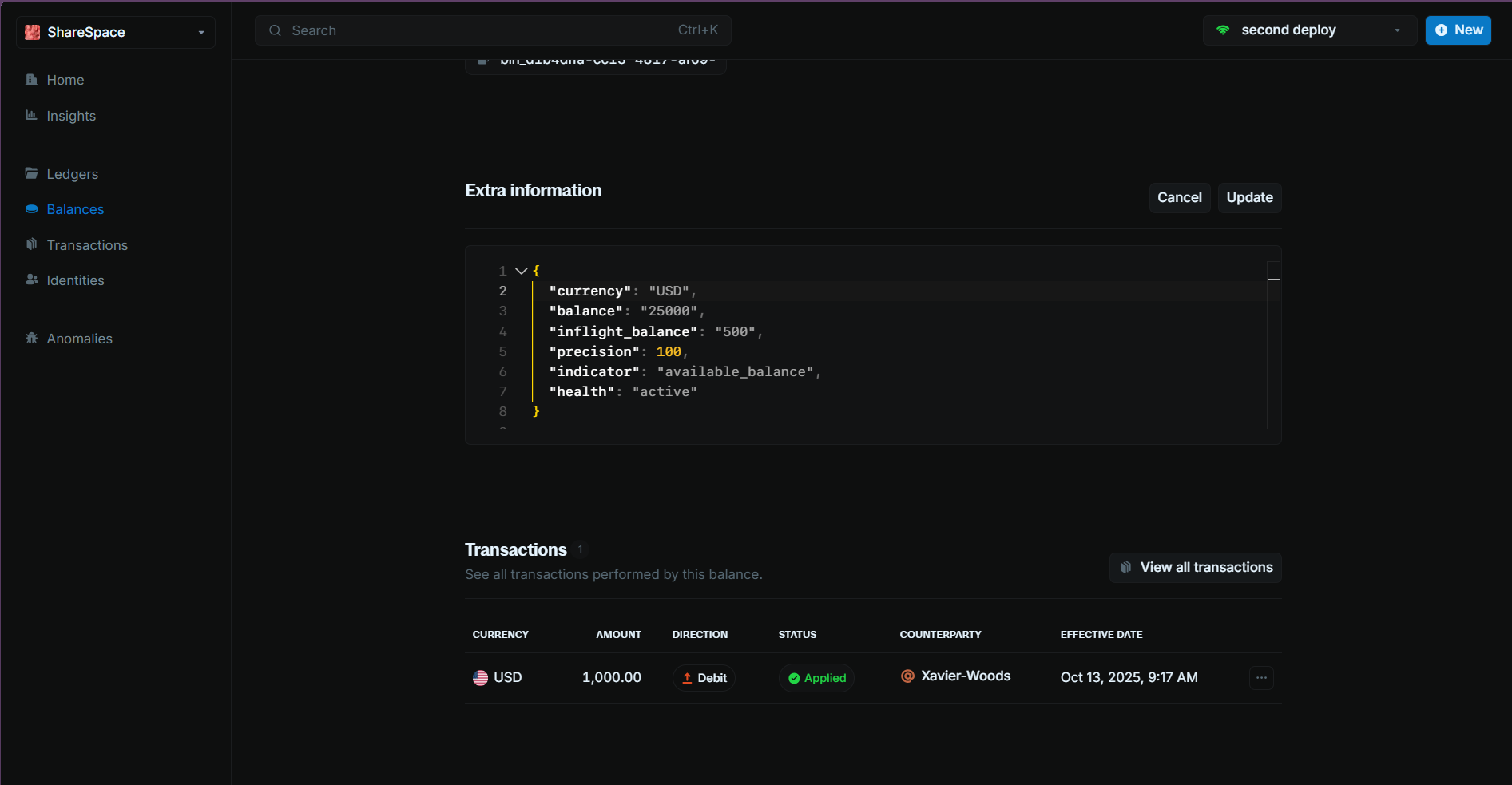Click the search magnifier icon
Screen dimensions: 1512x785
[275, 30]
